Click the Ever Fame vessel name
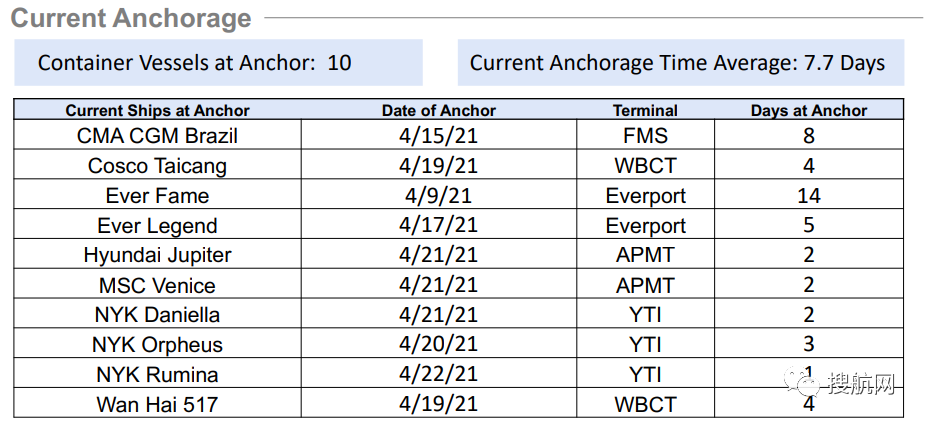Image resolution: width=925 pixels, height=424 pixels. [x=158, y=195]
